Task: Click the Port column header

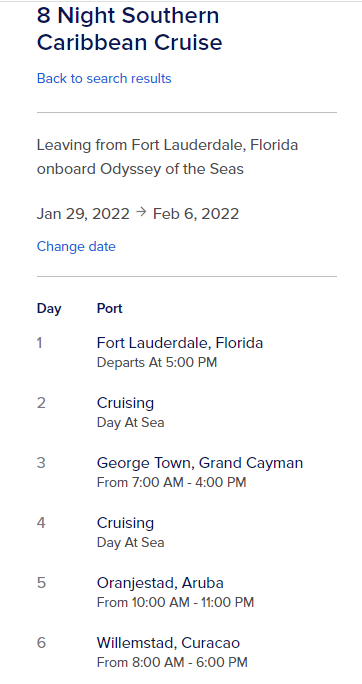Action: (109, 308)
